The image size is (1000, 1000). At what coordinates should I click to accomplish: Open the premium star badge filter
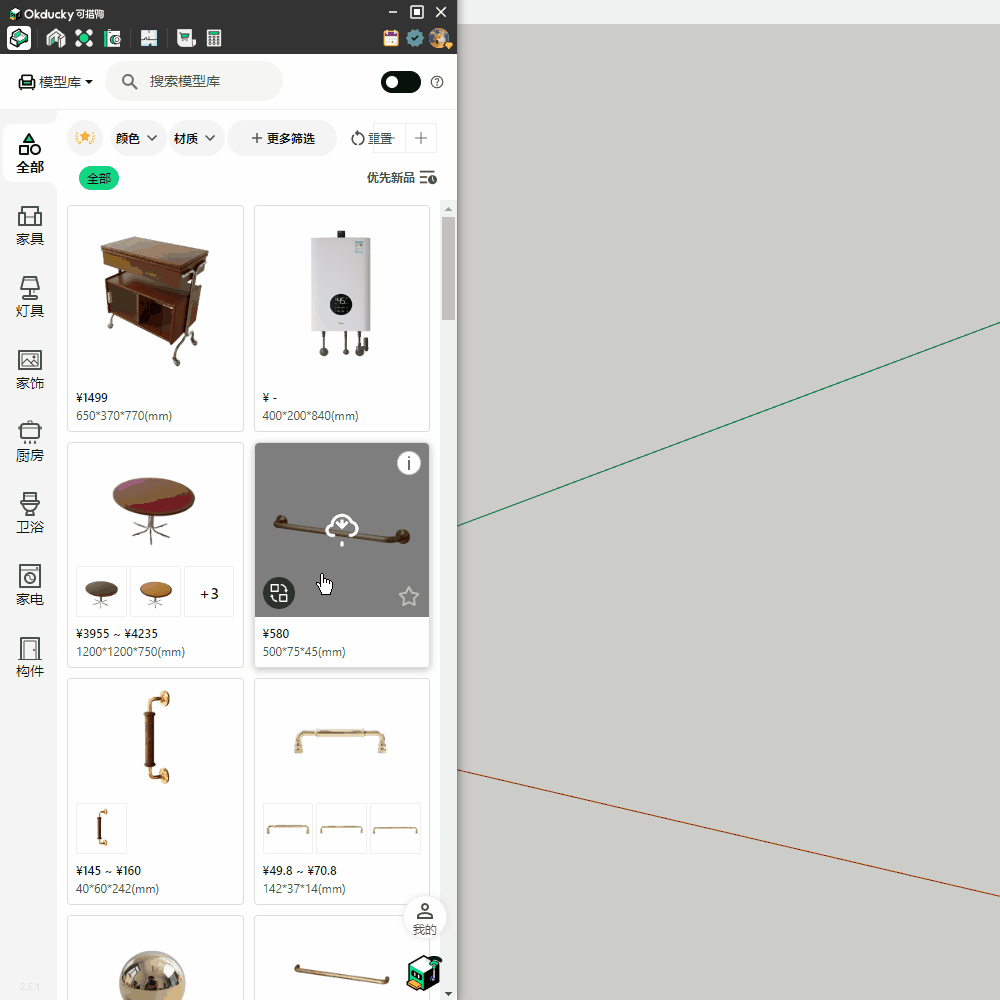85,138
